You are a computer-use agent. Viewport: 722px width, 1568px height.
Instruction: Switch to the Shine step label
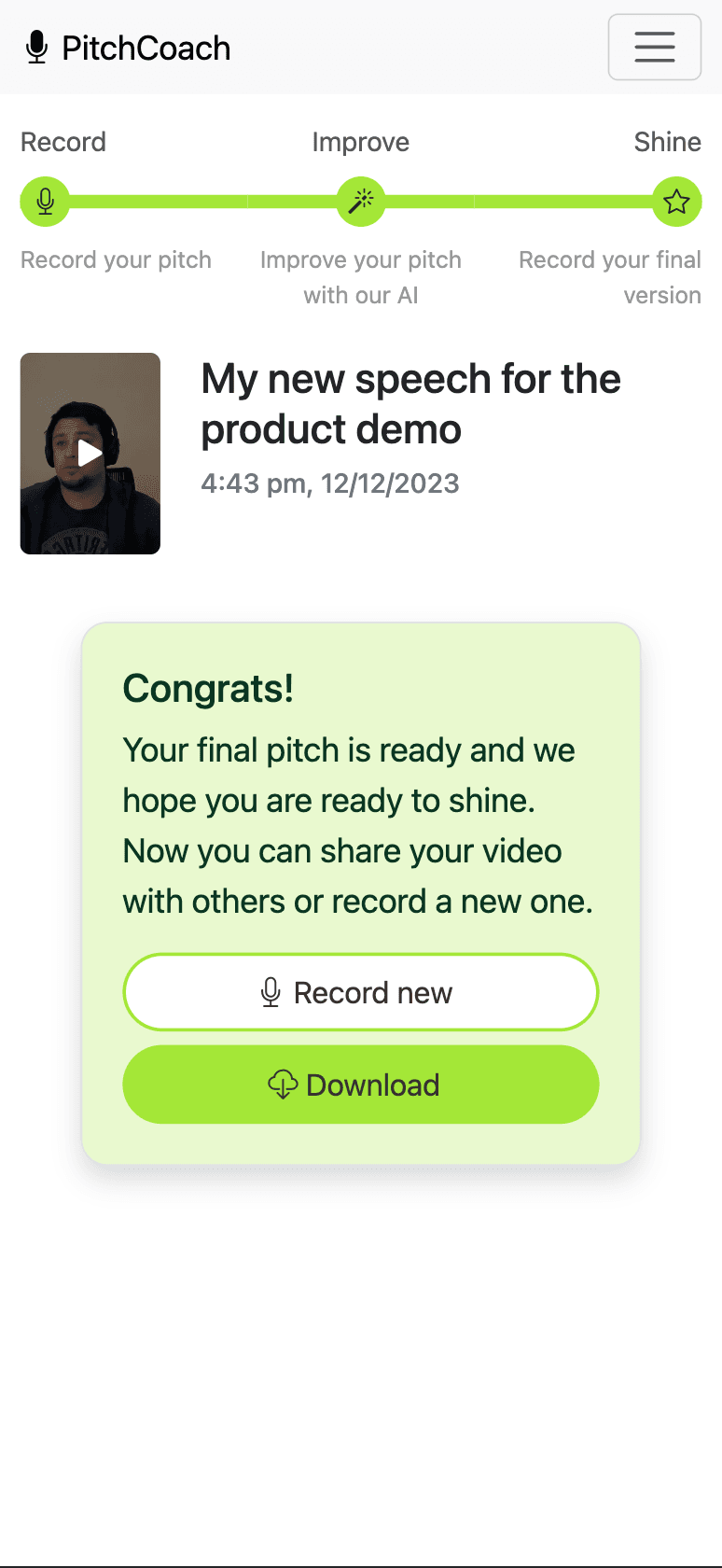[667, 142]
